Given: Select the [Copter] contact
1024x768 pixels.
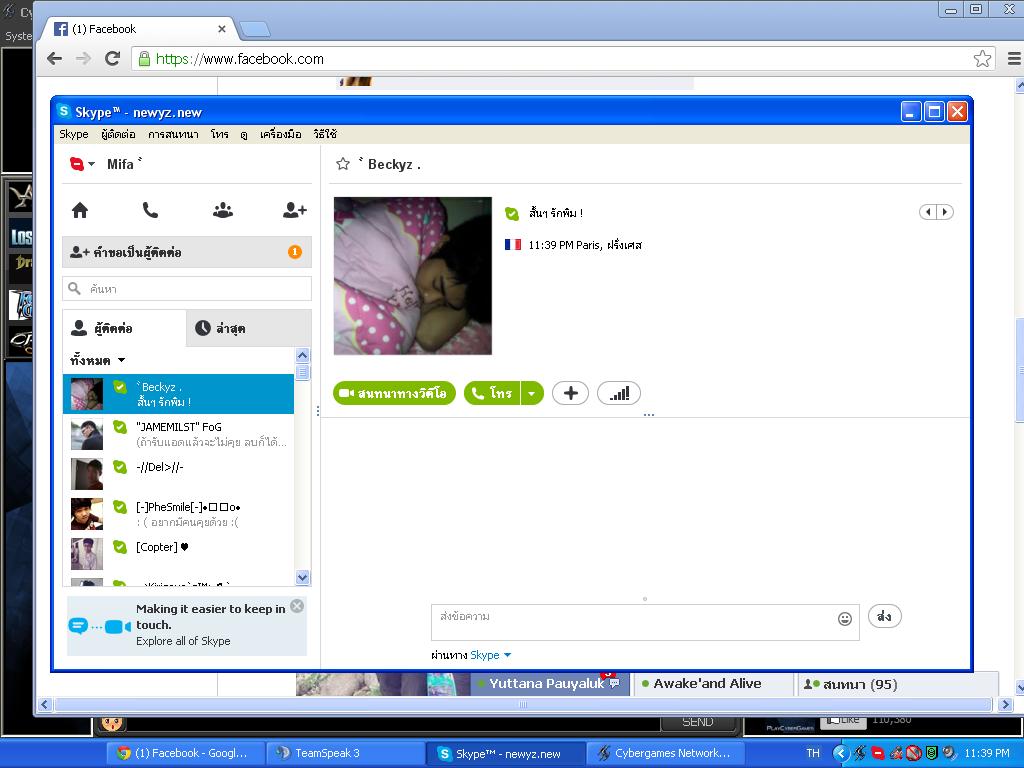Looking at the screenshot, I should [178, 554].
